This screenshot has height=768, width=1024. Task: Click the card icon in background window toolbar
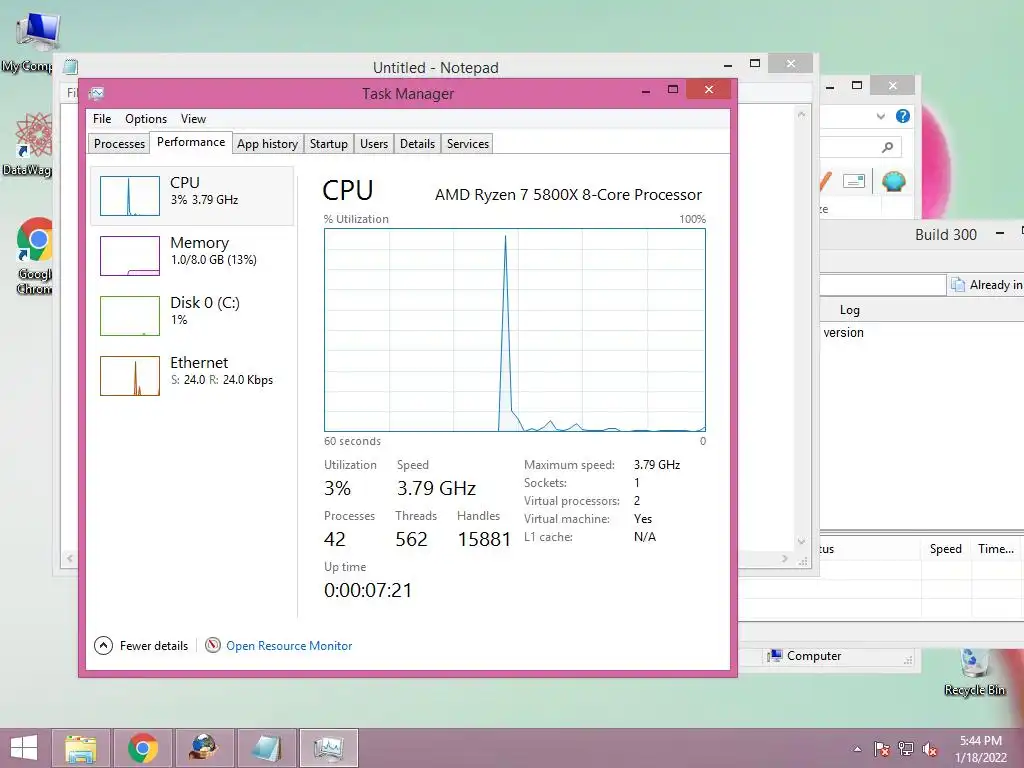pyautogui.click(x=854, y=181)
